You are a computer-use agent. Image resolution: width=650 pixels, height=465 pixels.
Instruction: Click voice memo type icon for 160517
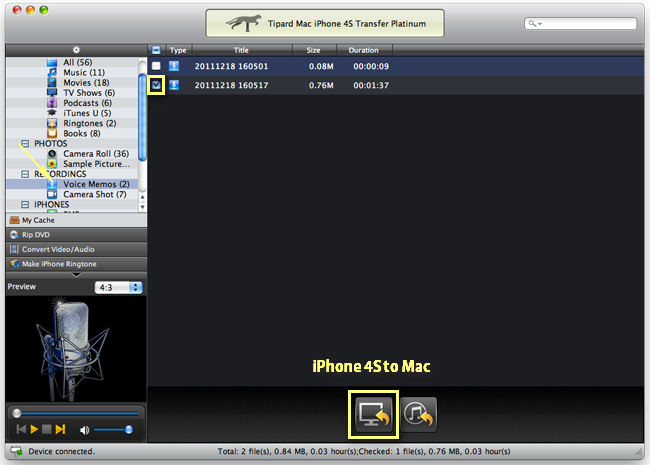[174, 85]
